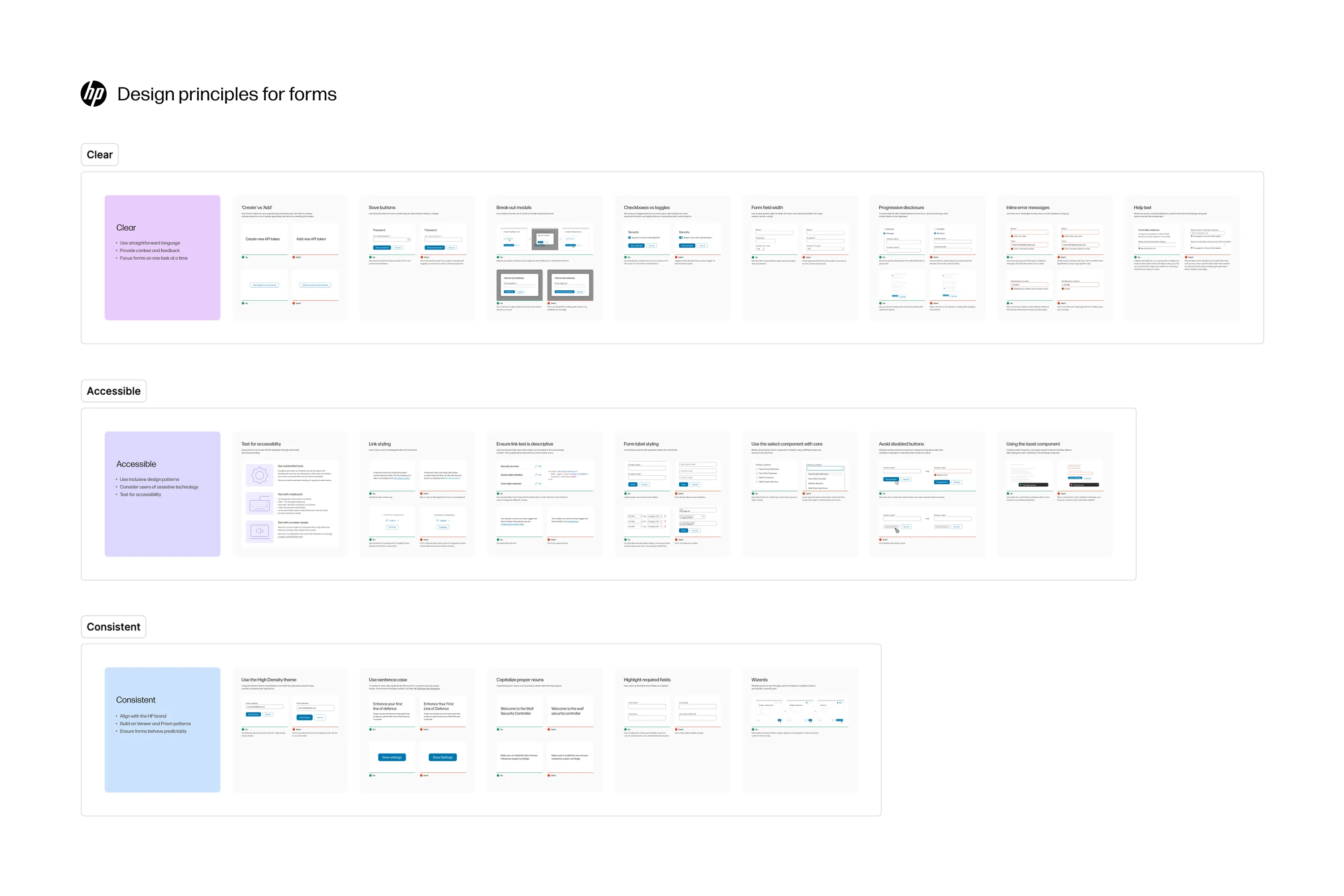
Task: Open the Inline error messages card
Action: [x=1054, y=258]
